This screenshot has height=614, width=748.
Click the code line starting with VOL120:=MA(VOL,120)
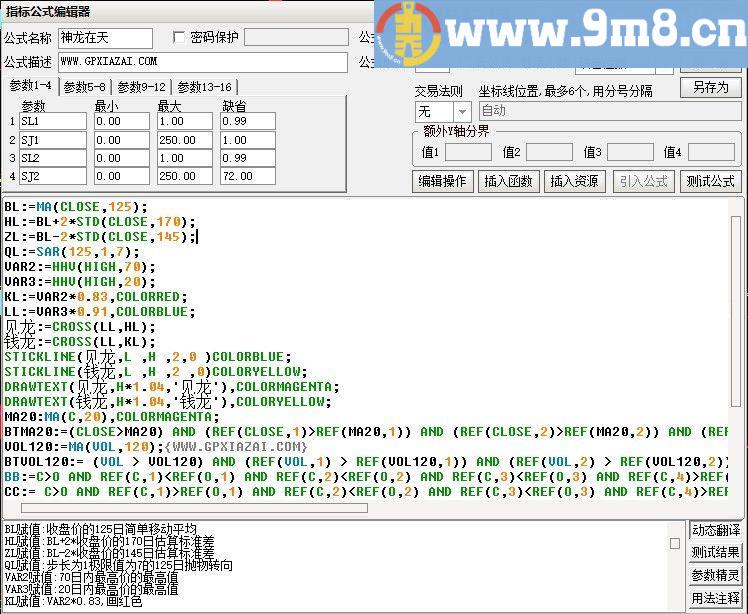coord(156,447)
